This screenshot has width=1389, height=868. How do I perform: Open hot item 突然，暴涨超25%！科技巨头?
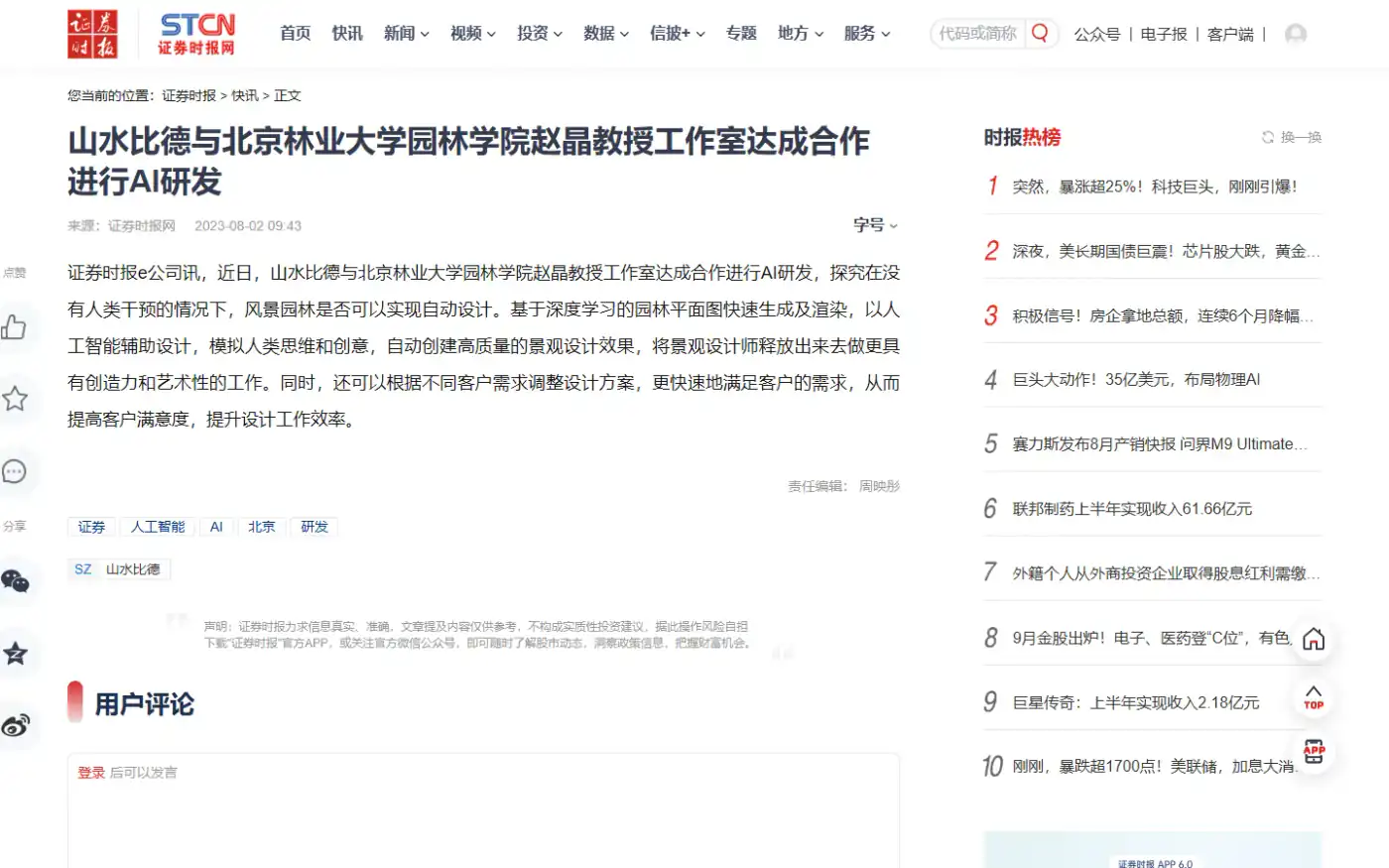[x=1154, y=186]
